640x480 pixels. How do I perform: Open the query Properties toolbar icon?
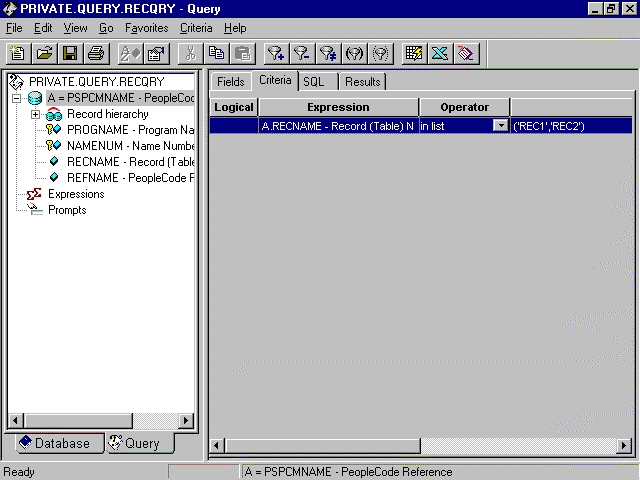[x=156, y=53]
